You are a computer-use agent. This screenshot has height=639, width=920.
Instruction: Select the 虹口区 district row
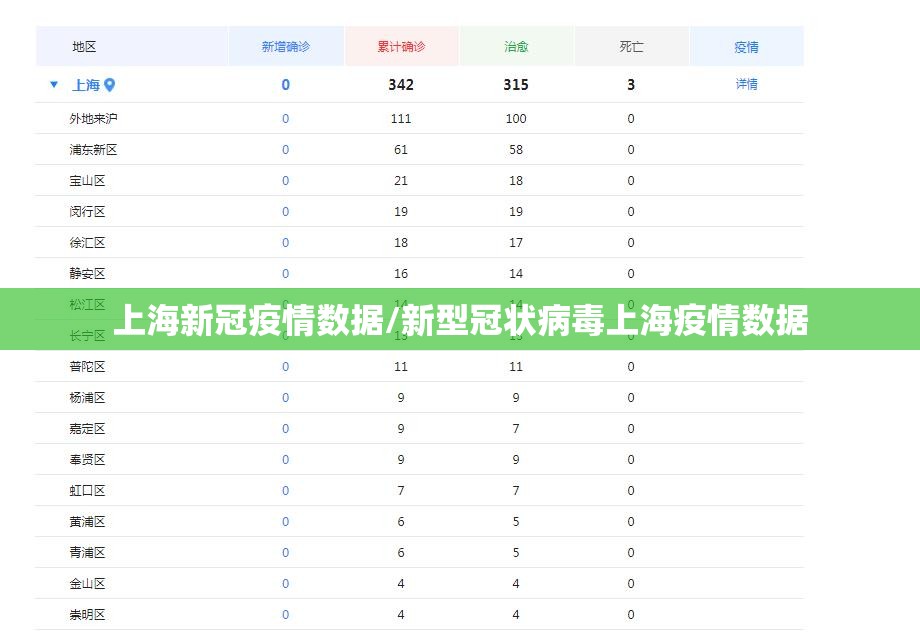[88, 491]
